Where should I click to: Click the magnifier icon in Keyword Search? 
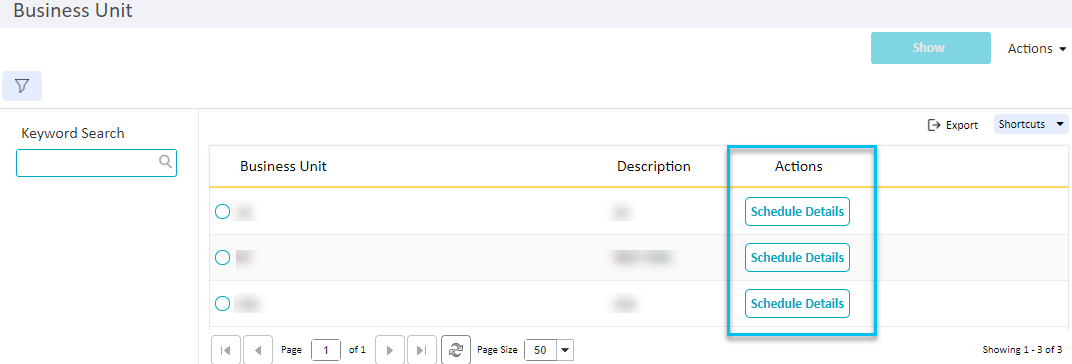pyautogui.click(x=165, y=161)
